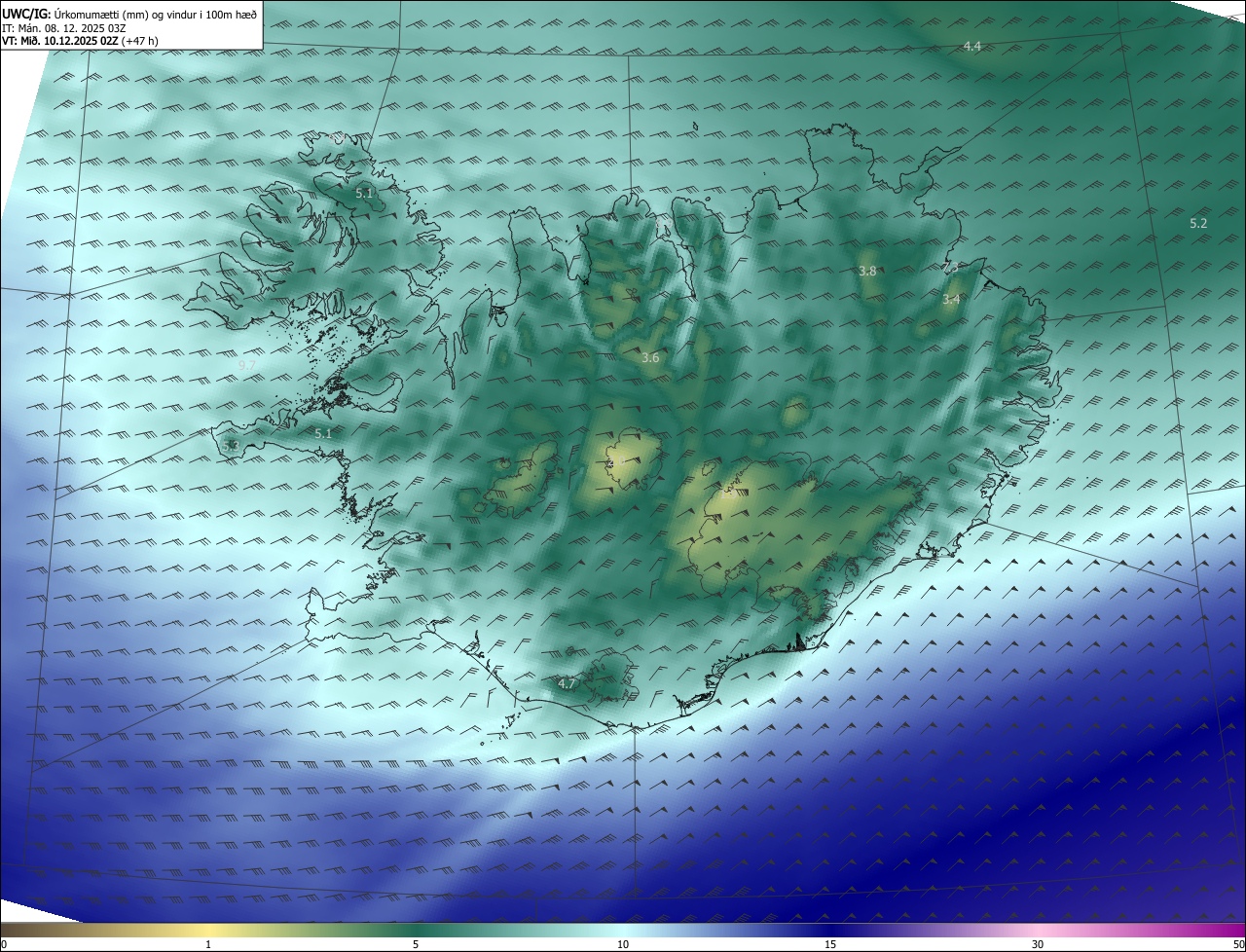The height and width of the screenshot is (952, 1246).
Task: Click the 4.4 value label on the map
Action: point(971,47)
